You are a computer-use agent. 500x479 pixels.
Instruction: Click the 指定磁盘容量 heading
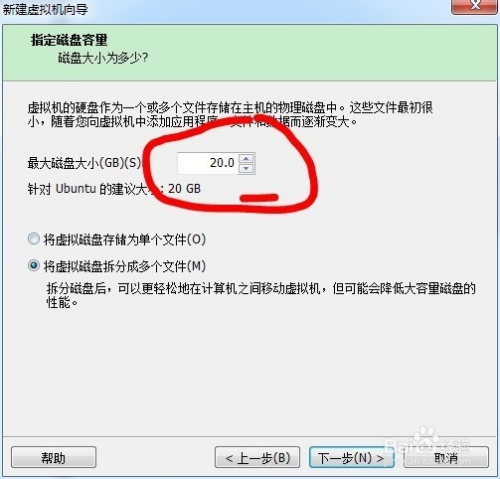[69, 40]
